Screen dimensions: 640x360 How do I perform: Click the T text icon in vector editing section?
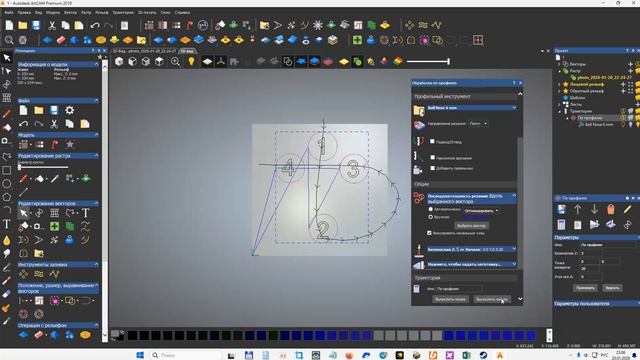pyautogui.click(x=85, y=213)
